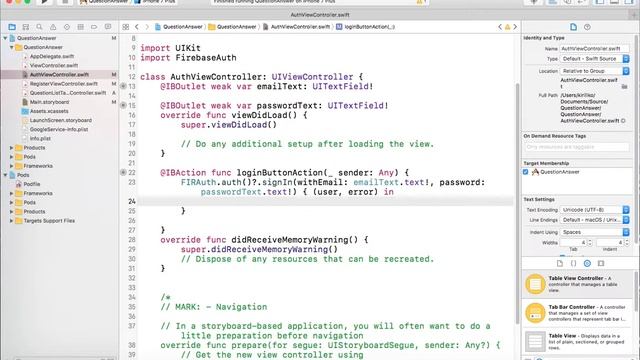640x360 pixels.
Task: Expand Targets Support Files folder
Action: [11, 221]
